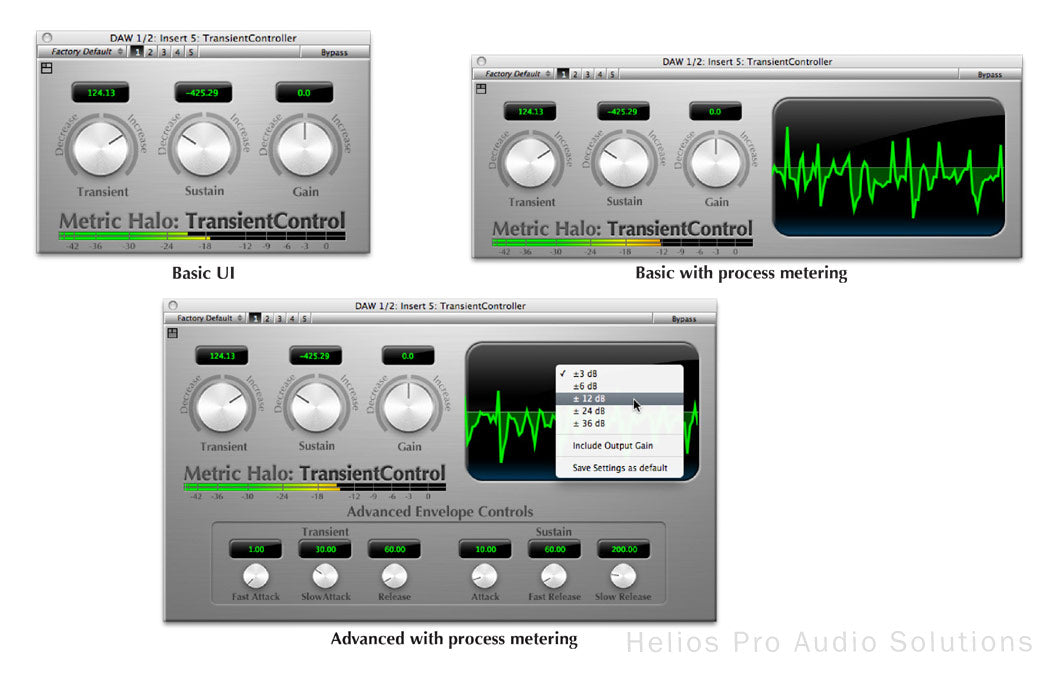Click the Fast Release knob under Sustain

(553, 576)
